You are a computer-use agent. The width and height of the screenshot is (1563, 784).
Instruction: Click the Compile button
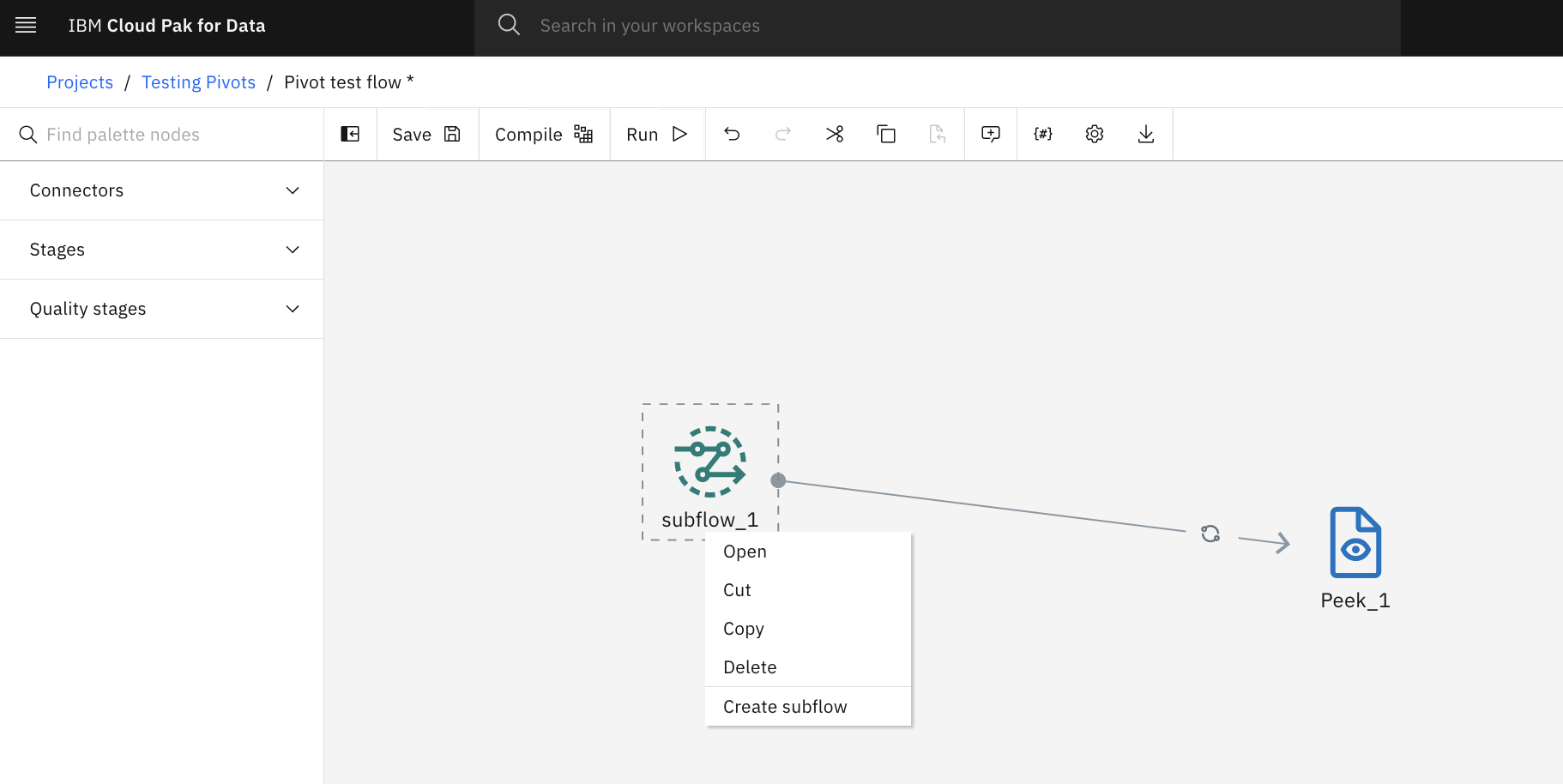click(544, 134)
